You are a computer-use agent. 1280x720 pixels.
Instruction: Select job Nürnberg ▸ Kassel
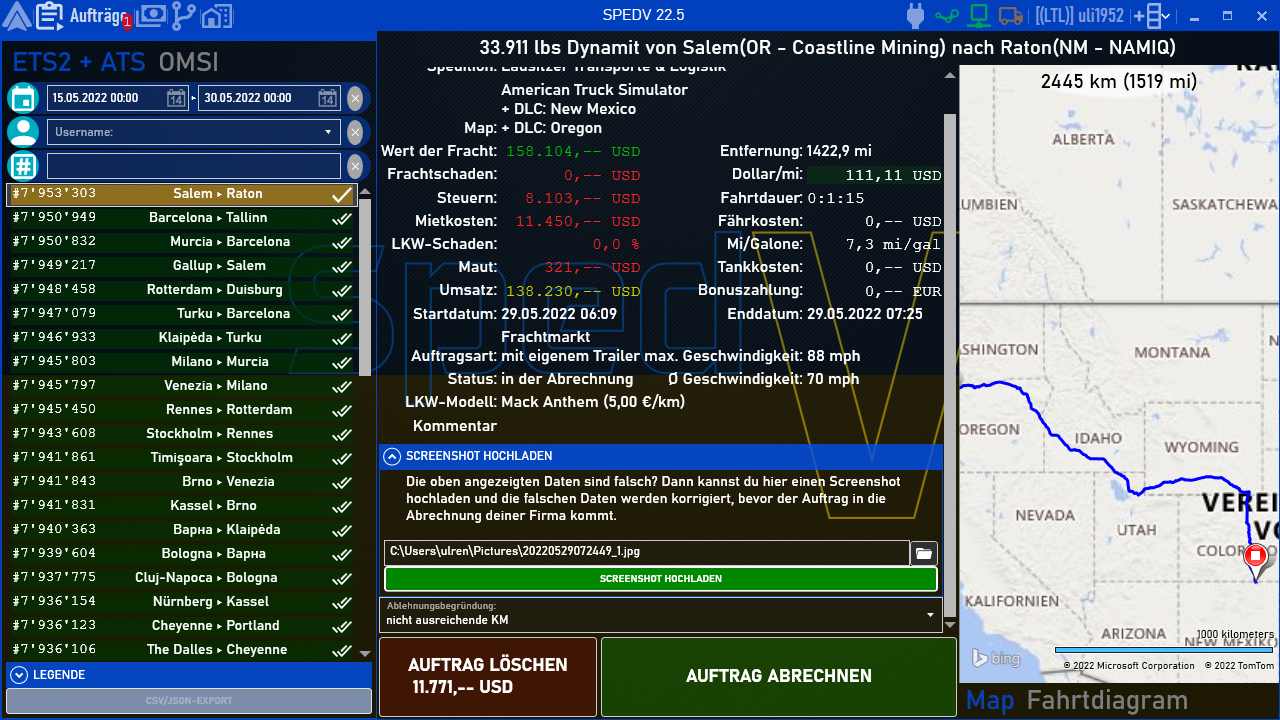click(x=182, y=602)
